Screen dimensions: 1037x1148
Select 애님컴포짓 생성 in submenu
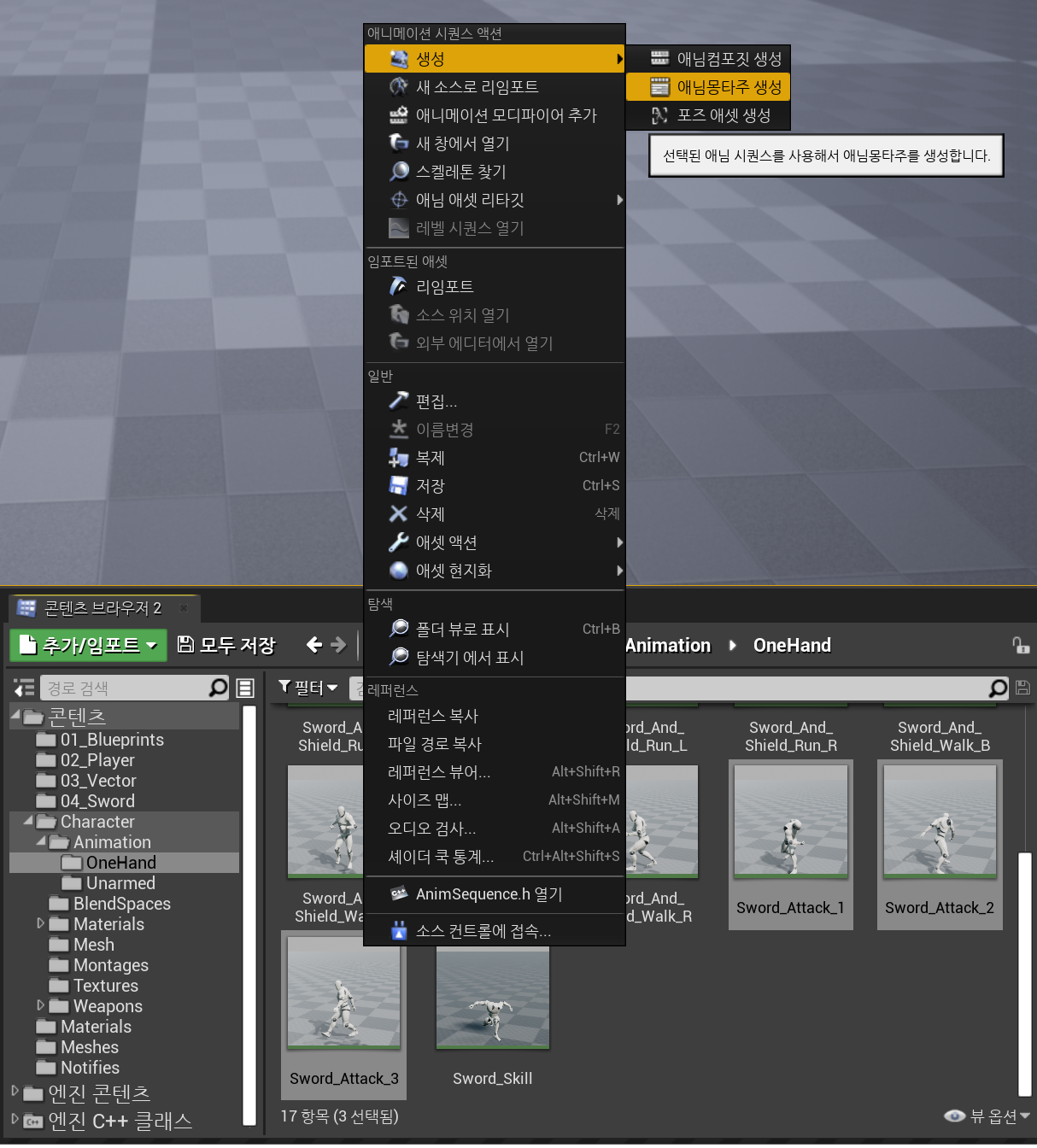click(708, 59)
